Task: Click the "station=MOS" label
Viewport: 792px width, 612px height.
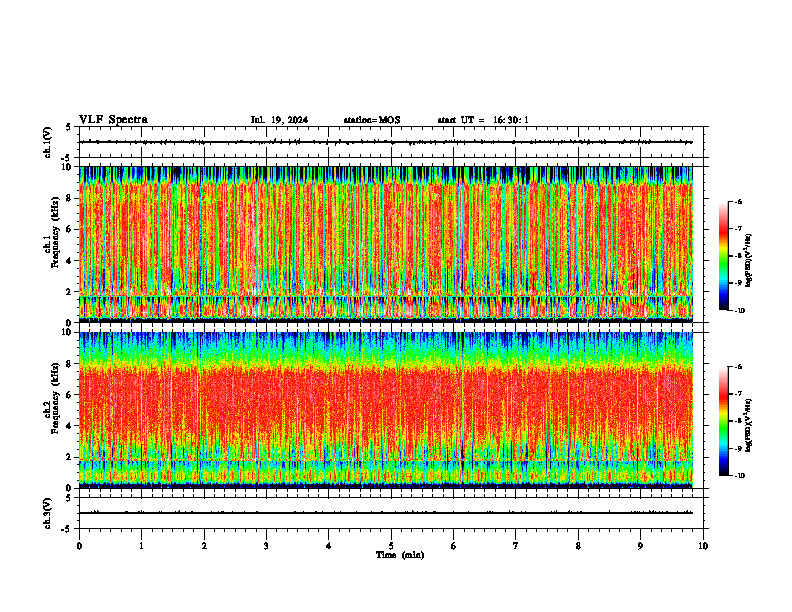Action: (372, 120)
